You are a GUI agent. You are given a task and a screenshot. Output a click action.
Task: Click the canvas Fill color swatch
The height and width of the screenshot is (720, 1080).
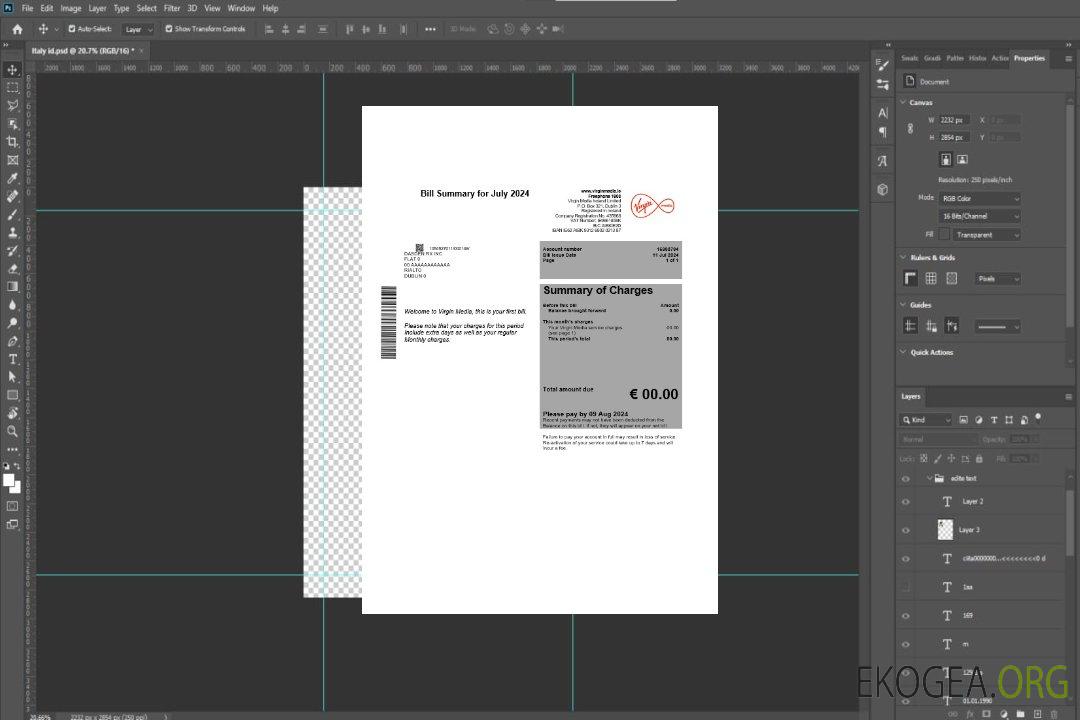coord(944,235)
